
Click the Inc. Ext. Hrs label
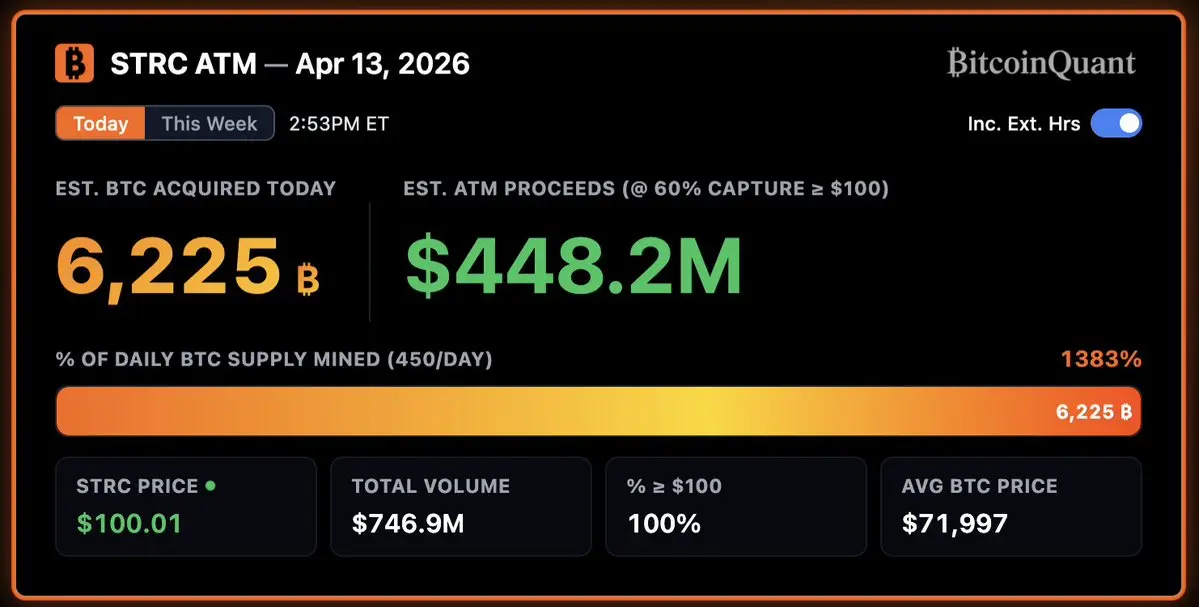(x=1024, y=124)
